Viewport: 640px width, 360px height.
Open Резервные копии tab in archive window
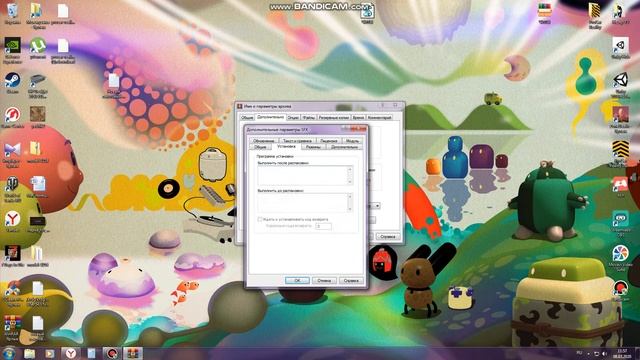pyautogui.click(x=333, y=118)
